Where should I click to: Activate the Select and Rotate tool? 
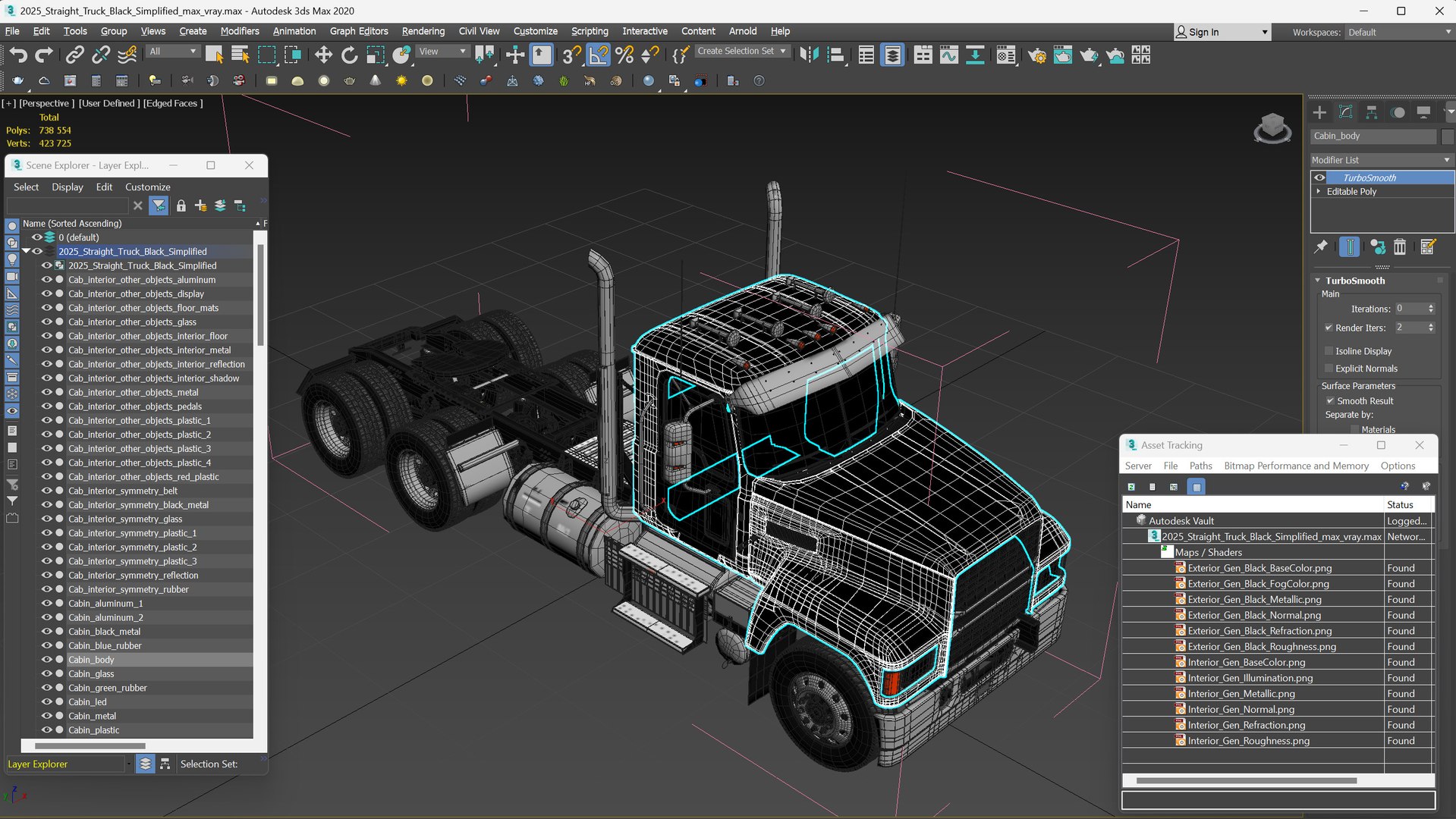[349, 55]
